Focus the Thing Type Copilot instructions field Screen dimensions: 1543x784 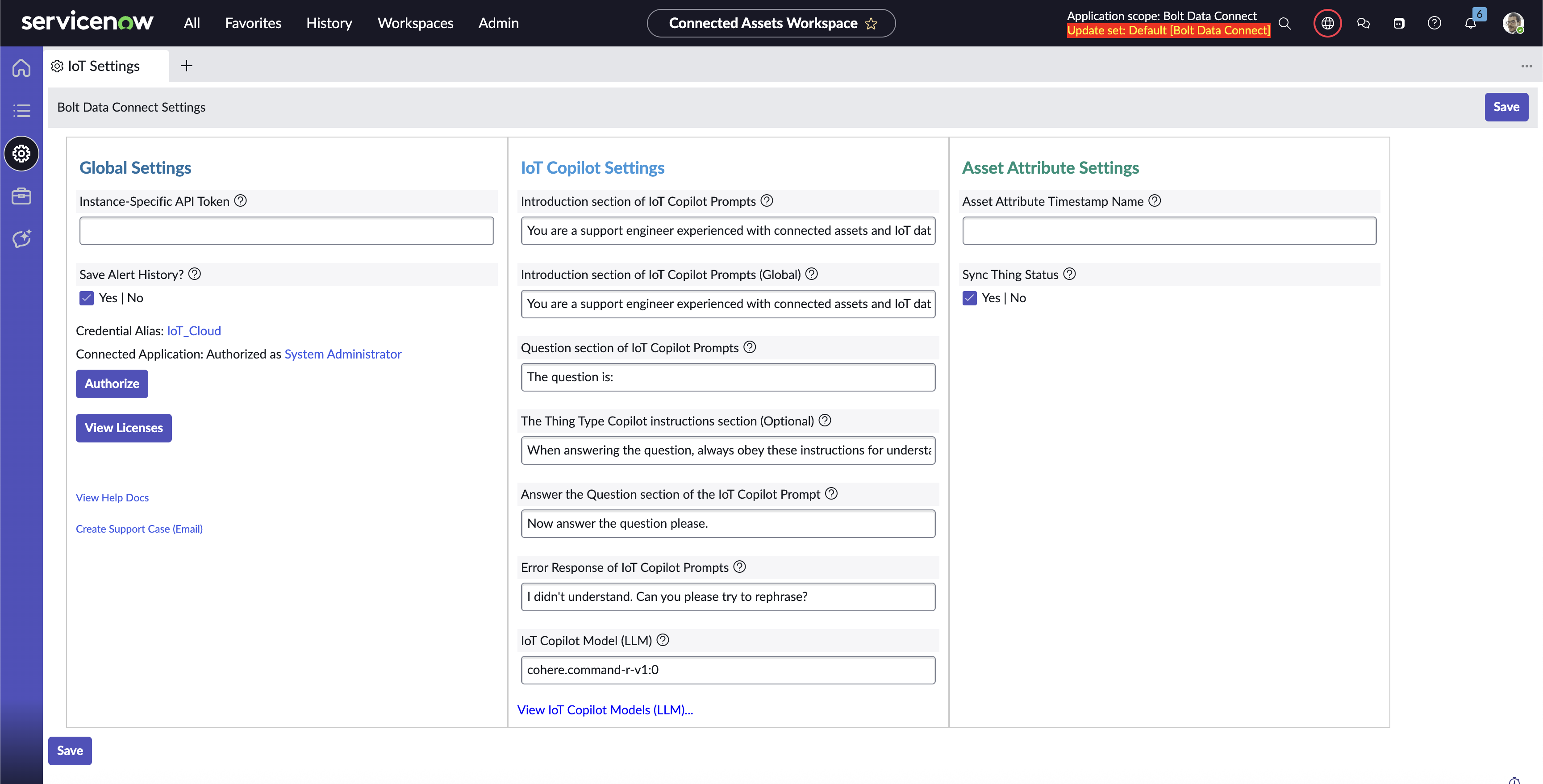click(728, 450)
